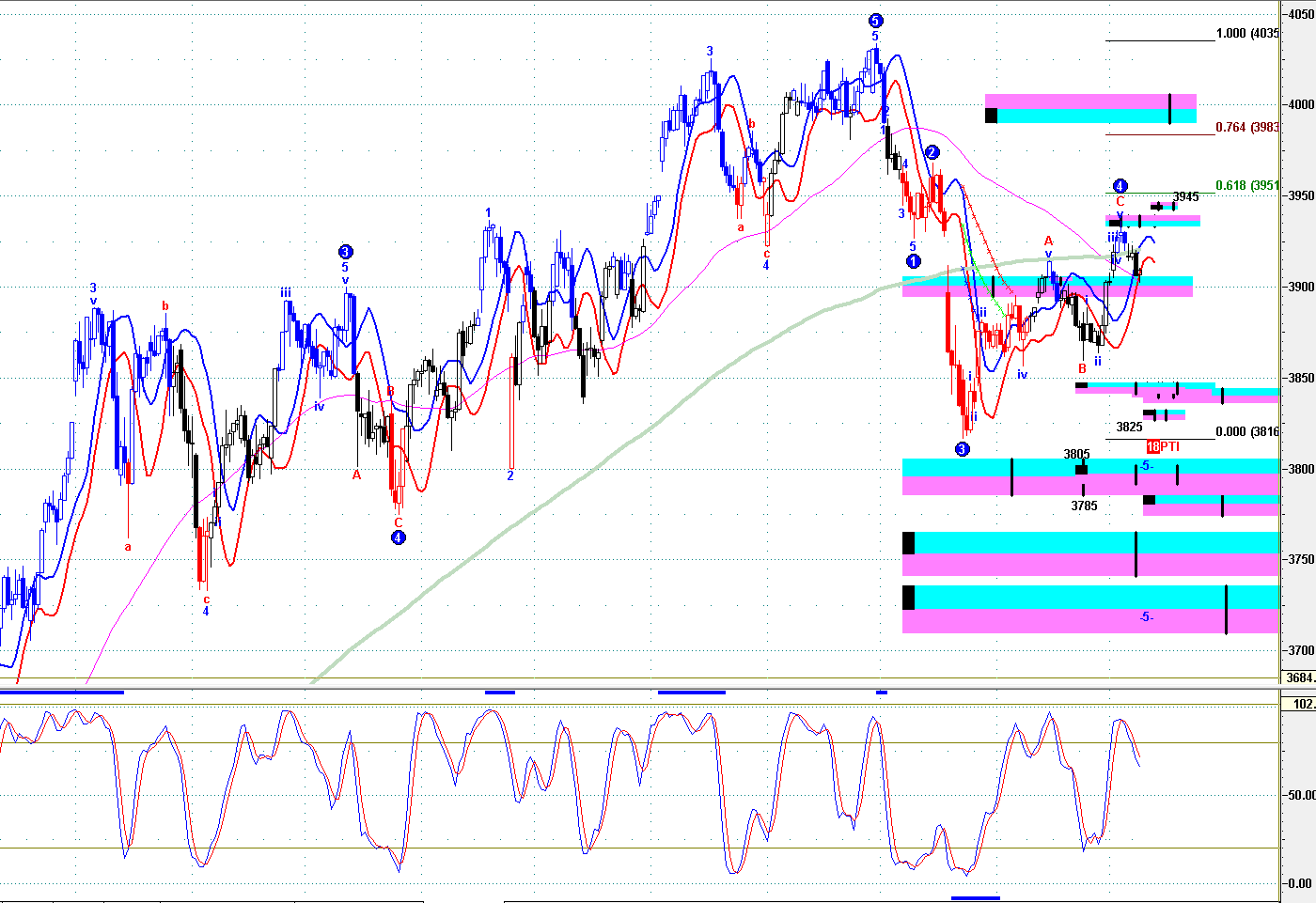Click the 3800 price axis label
Screen dimensions: 1316x903
pyautogui.click(x=1301, y=469)
